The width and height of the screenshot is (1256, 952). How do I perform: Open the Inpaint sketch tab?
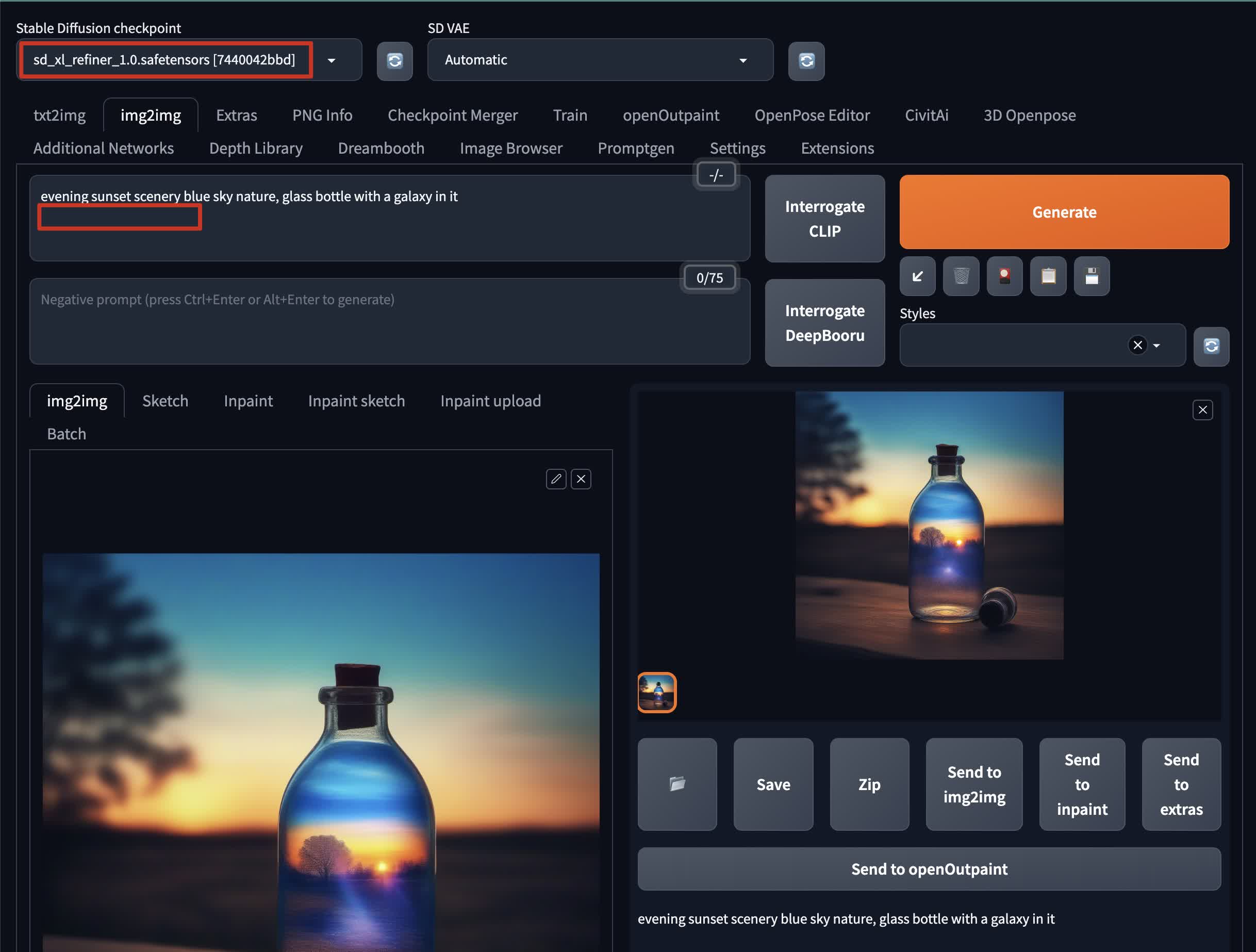point(356,401)
